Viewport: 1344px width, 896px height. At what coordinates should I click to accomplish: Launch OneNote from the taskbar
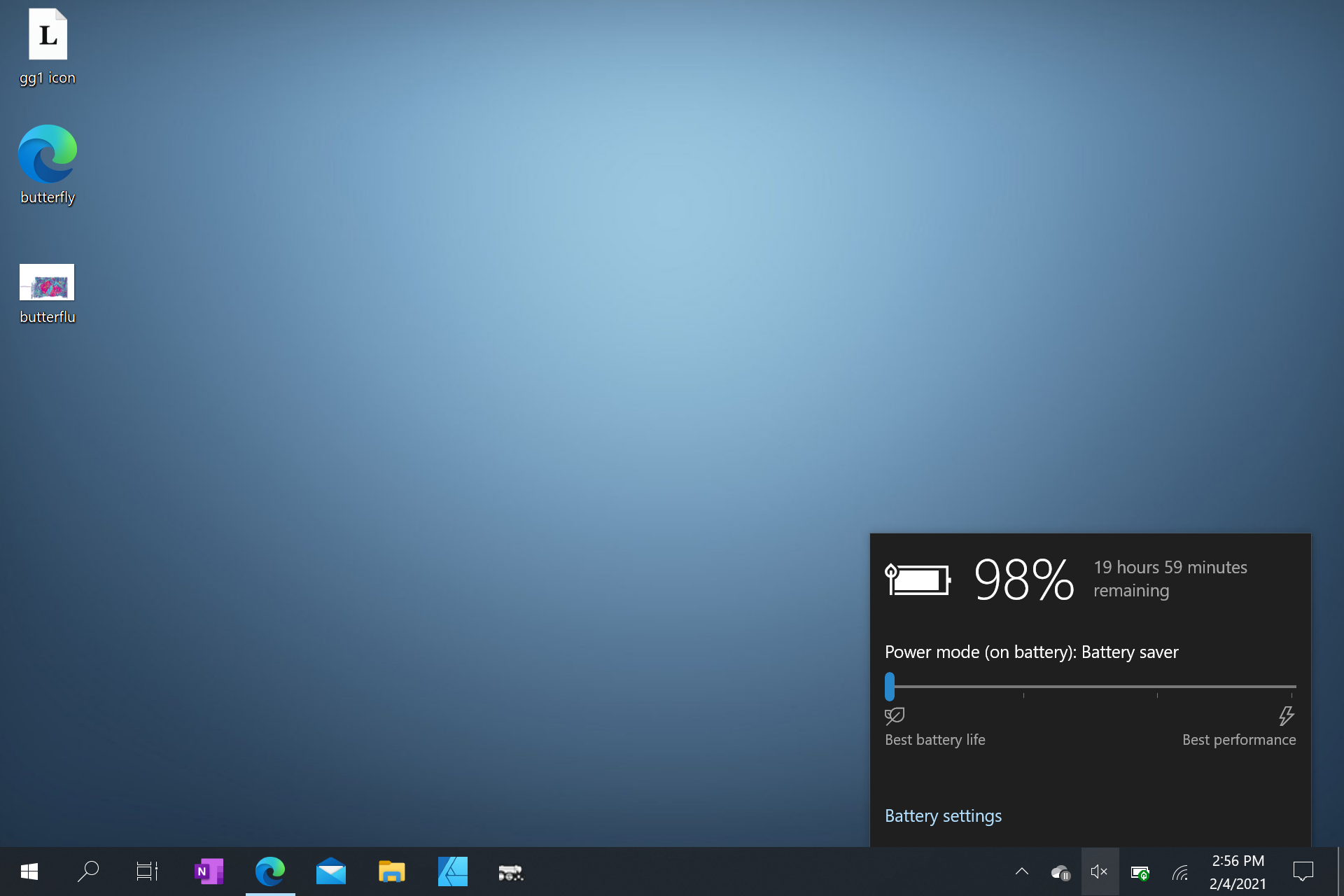coord(209,871)
